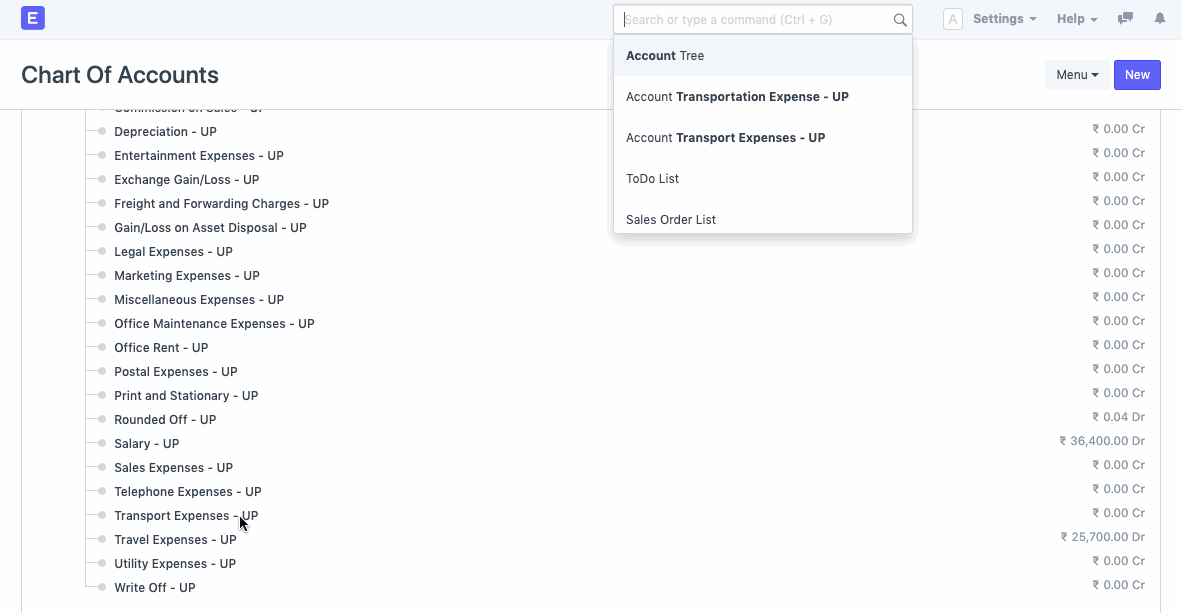Open the notifications bell icon
This screenshot has height=613, width=1182.
pos(1159,18)
